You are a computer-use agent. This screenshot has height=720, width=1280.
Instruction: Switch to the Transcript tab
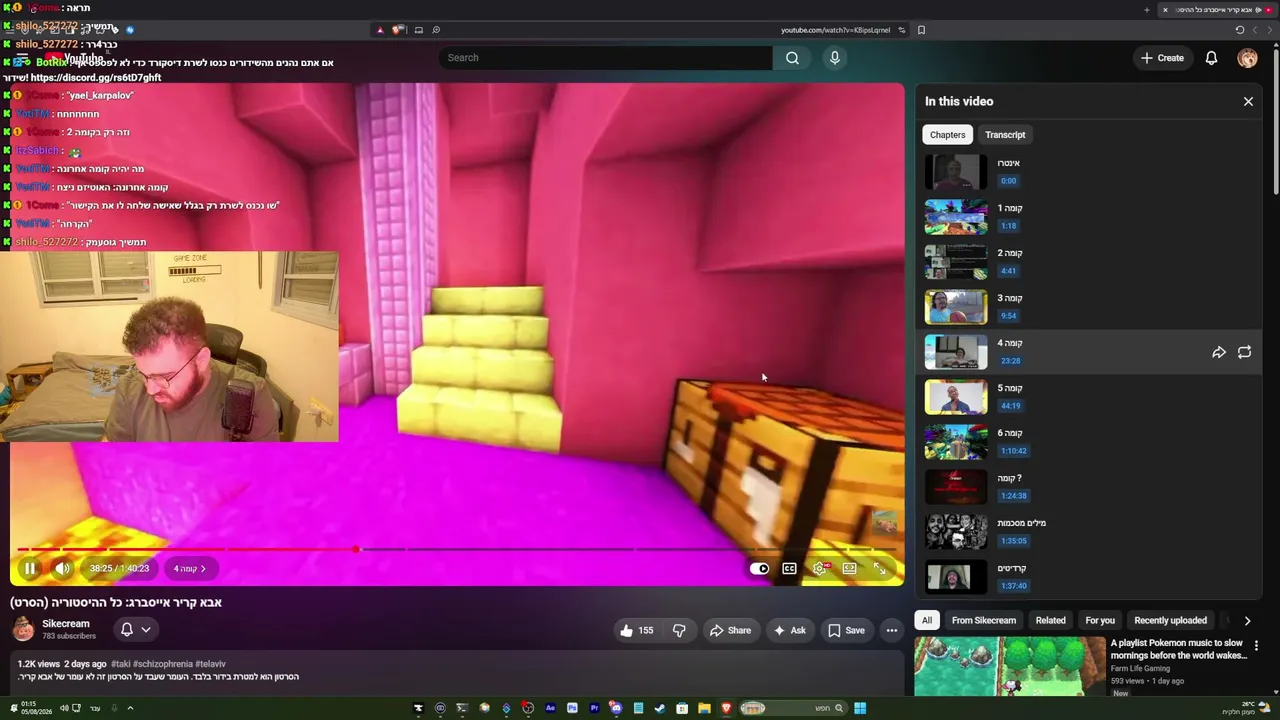tap(1005, 135)
